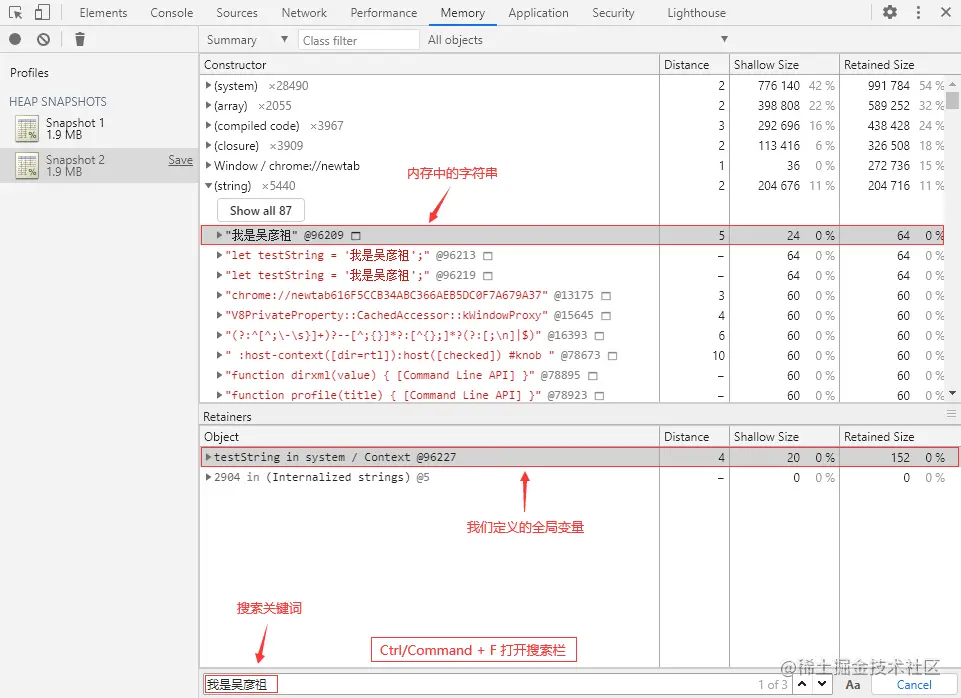Click the constructor list vertical scrollbar thumb
961x698 pixels.
(952, 100)
